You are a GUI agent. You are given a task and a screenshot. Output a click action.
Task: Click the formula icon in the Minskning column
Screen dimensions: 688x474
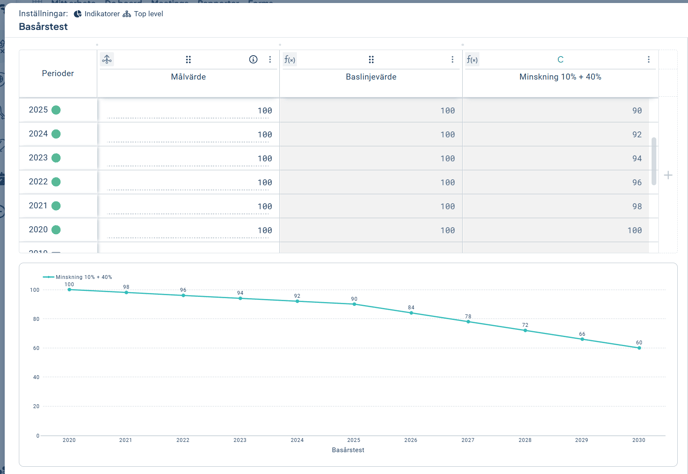point(472,60)
